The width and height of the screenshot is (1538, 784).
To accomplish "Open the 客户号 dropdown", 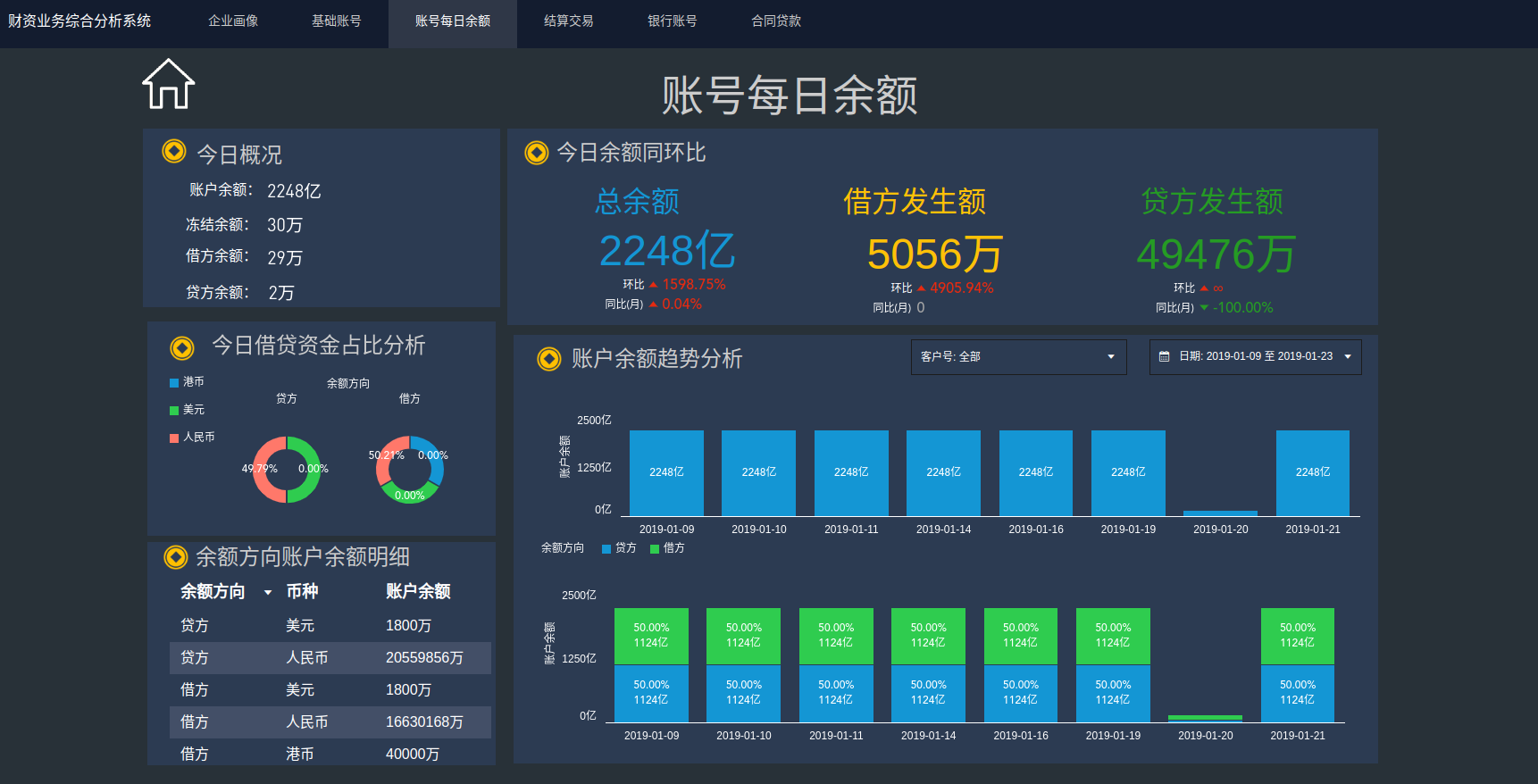I will (1018, 356).
